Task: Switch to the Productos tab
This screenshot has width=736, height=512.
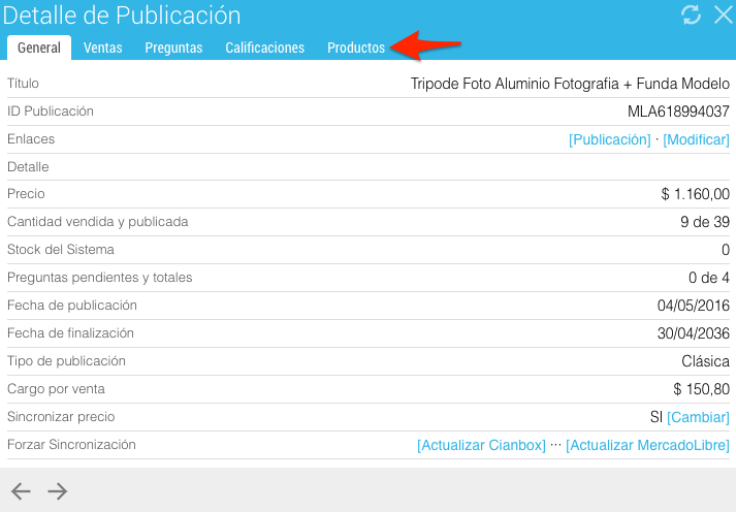Action: click(356, 48)
